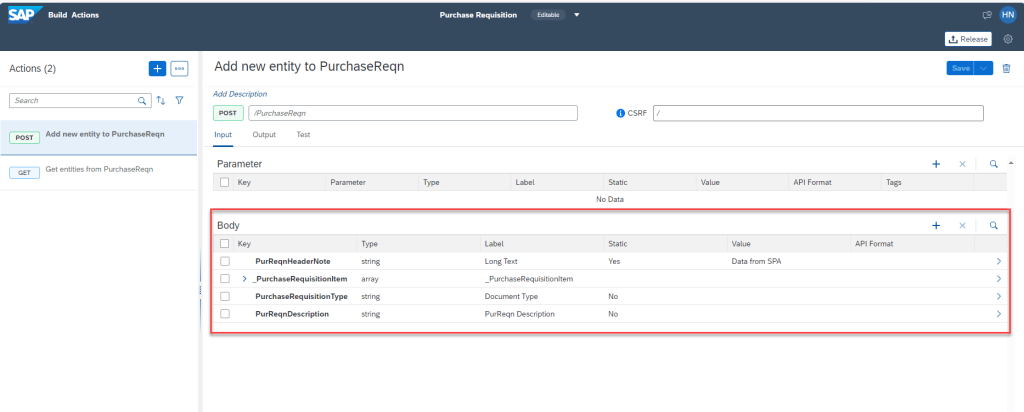
Task: Click the filter actions funnel icon
Action: 179,101
